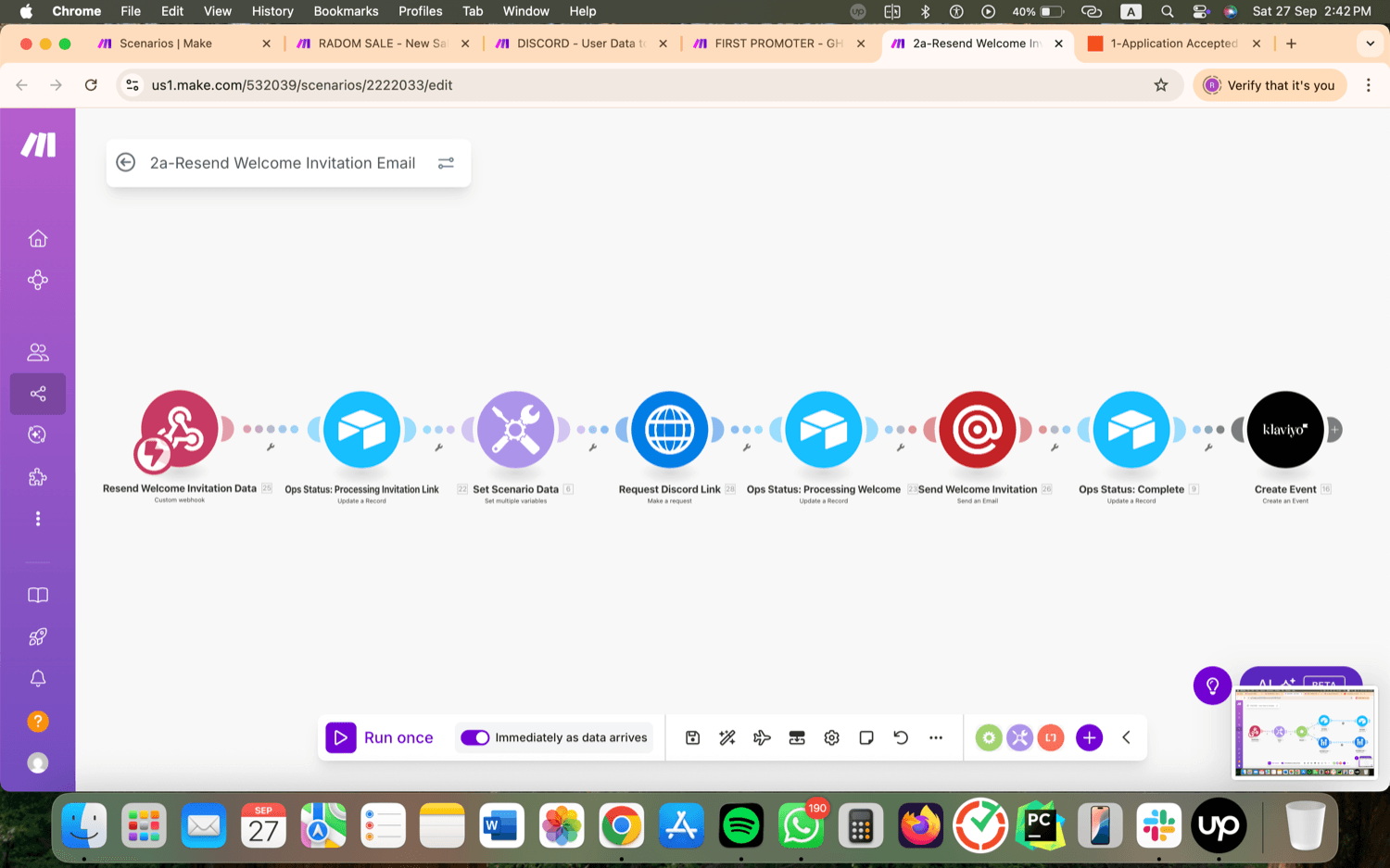
Task: Click the Verify that it's you button
Action: (1270, 85)
